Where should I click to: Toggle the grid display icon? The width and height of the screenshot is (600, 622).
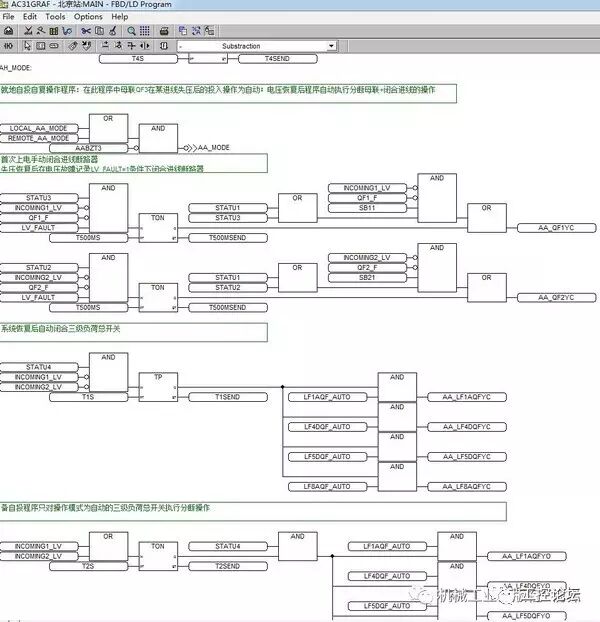(x=147, y=31)
